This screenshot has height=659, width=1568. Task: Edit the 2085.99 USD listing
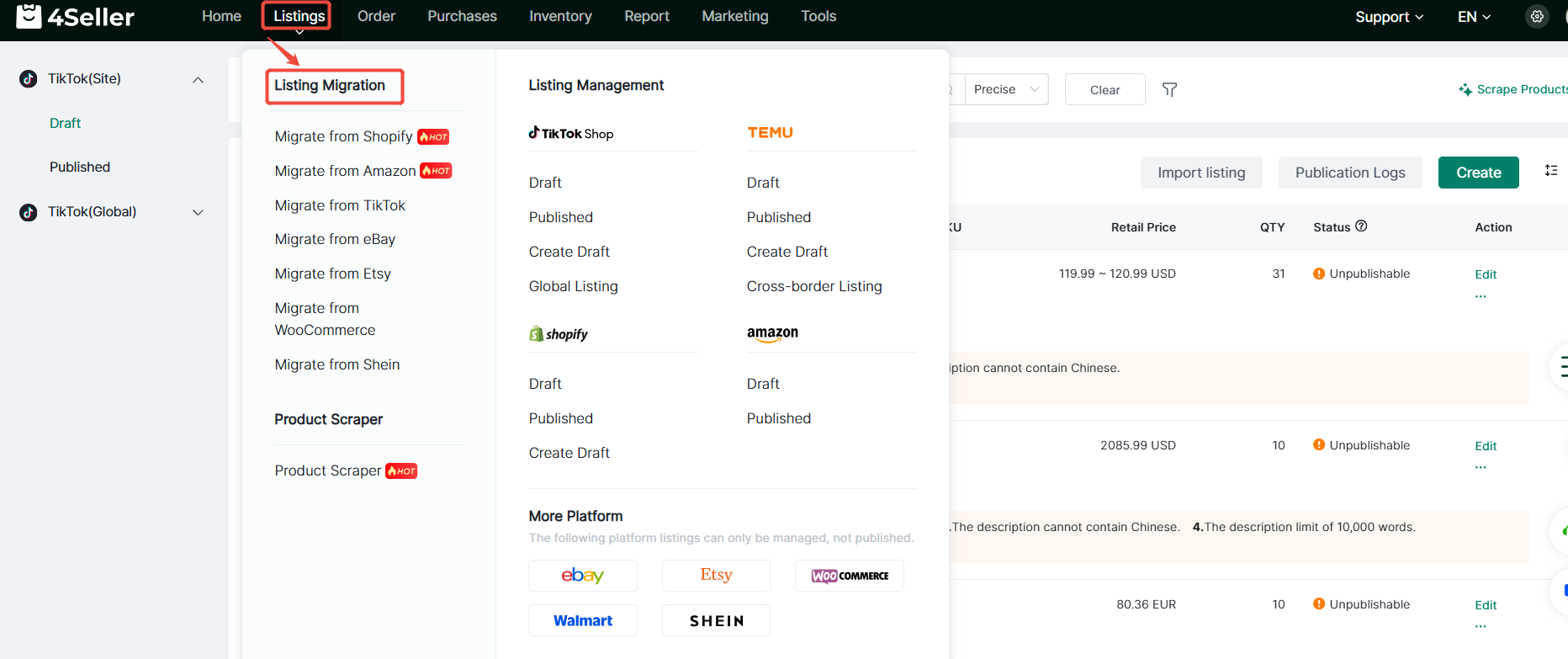1486,446
